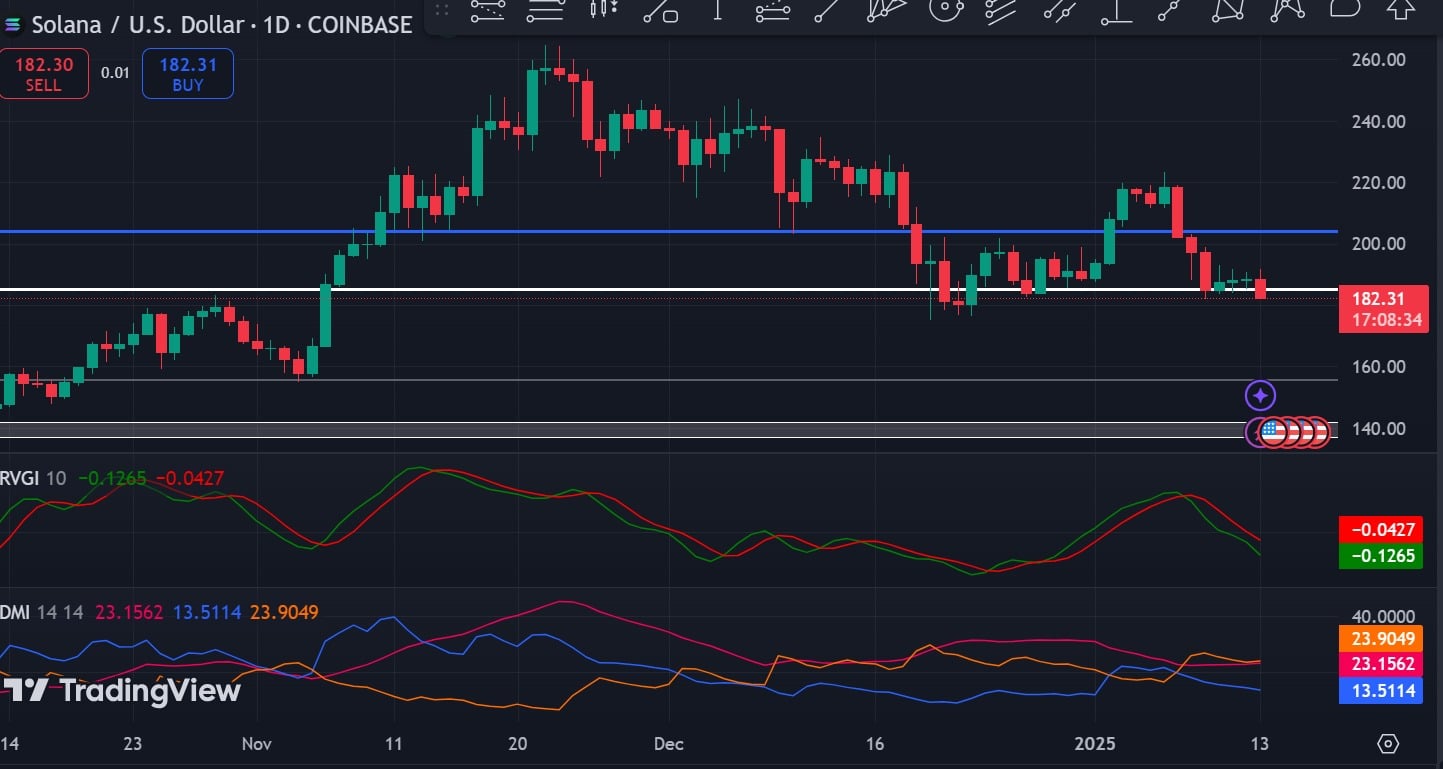
Task: Click the BUY 182.31 button
Action: click(187, 73)
